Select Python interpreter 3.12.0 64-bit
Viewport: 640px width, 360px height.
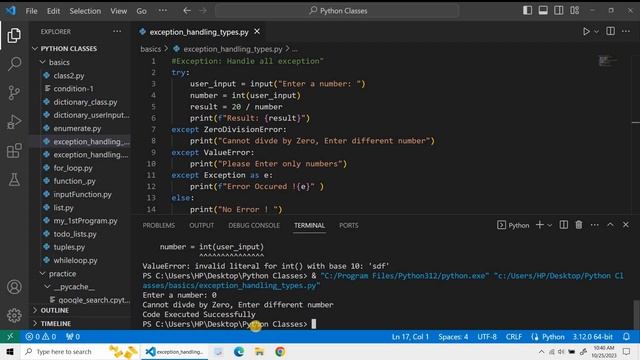point(593,337)
